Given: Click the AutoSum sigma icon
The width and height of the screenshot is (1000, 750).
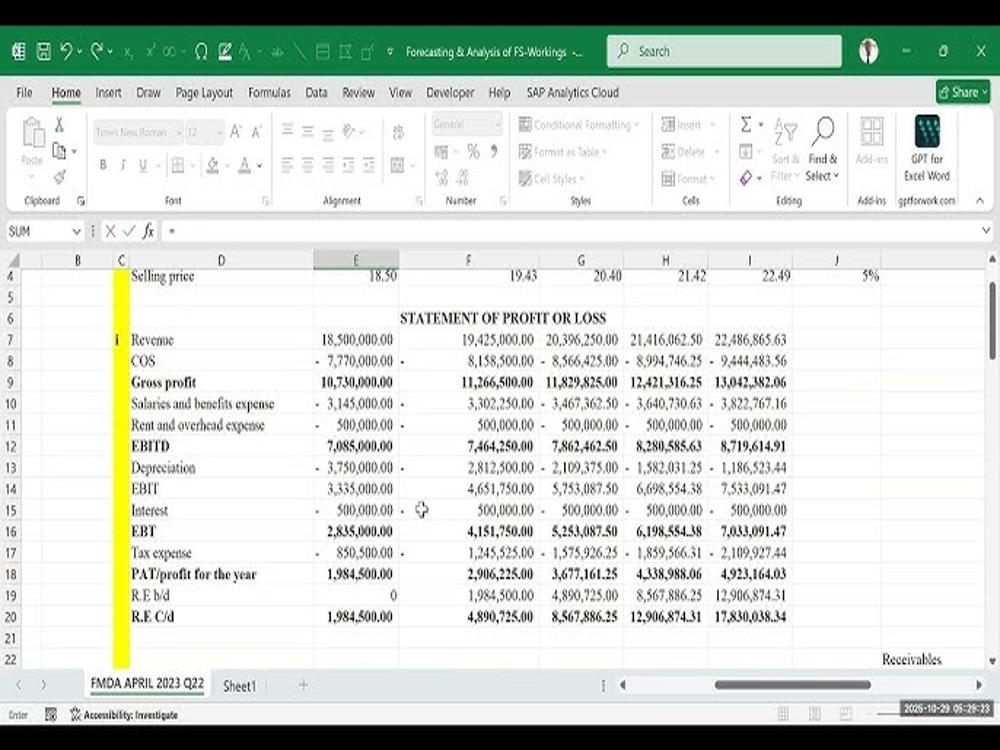Looking at the screenshot, I should pos(746,124).
